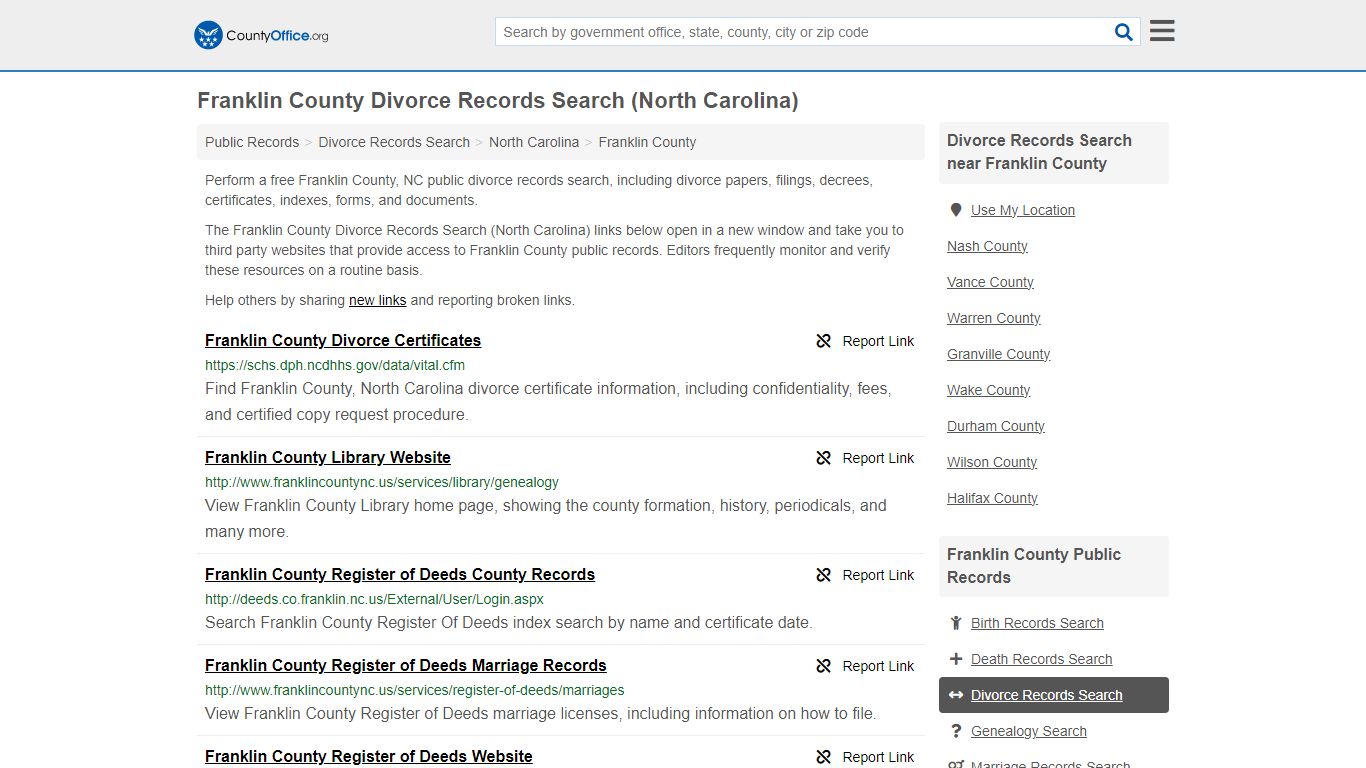Open Franklin County Register of Deeds Website result
This screenshot has width=1366, height=768.
[369, 756]
